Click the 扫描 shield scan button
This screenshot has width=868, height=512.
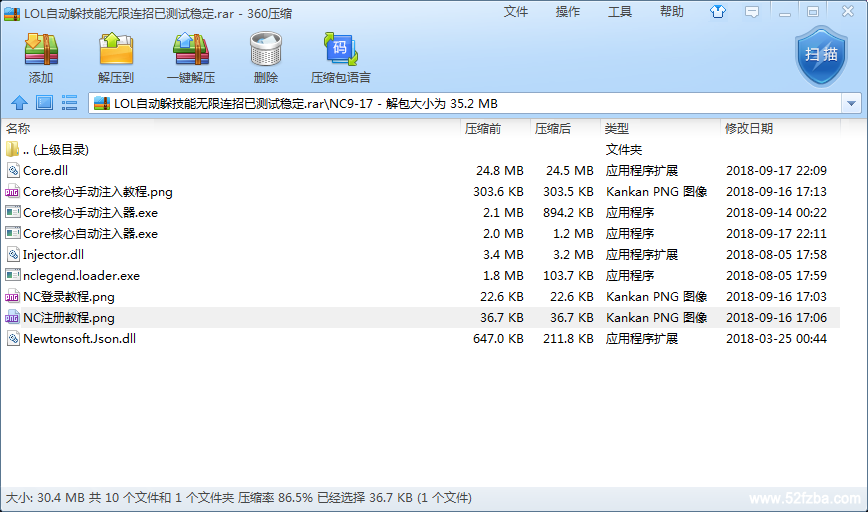[822, 56]
